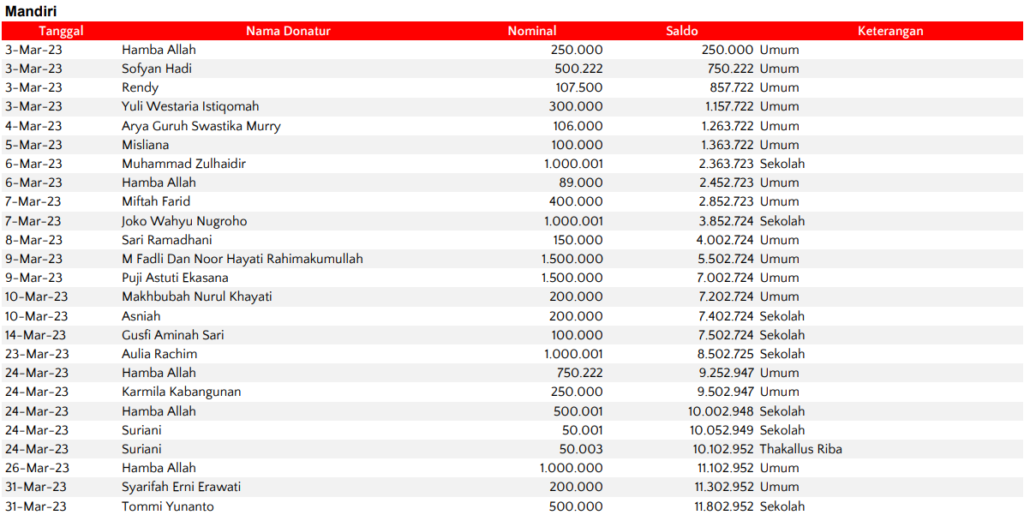The height and width of the screenshot is (515, 1024).
Task: Click the Yuli Westaria Istiqomah name cell
Action: [190, 107]
